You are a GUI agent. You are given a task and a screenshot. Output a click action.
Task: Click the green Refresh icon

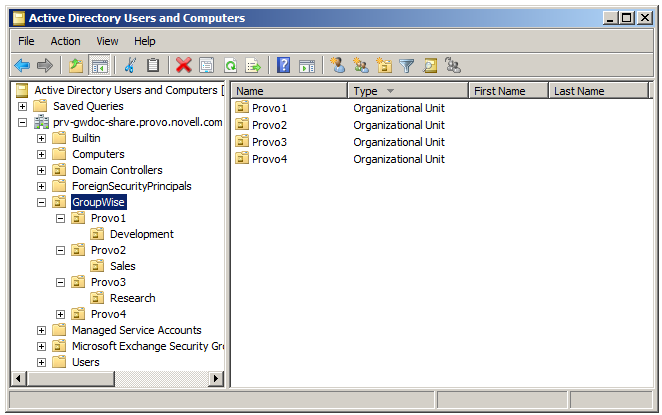[x=230, y=65]
